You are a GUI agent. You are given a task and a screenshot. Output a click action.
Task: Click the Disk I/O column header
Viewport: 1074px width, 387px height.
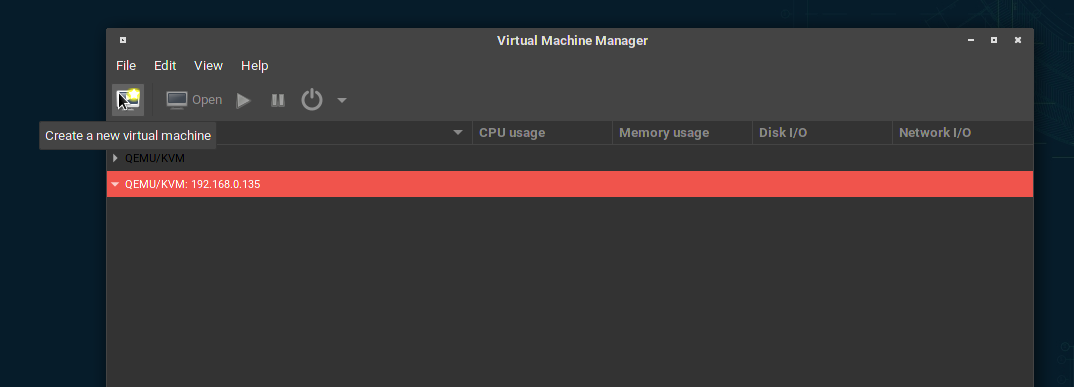click(x=822, y=133)
